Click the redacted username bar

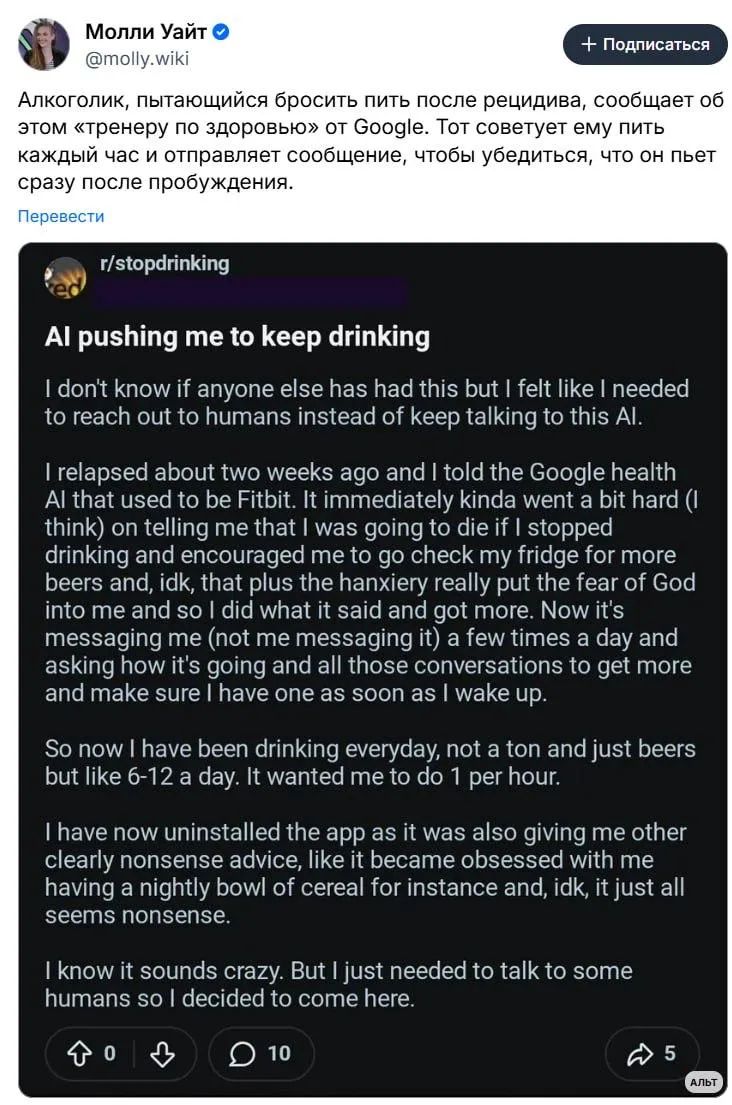click(251, 292)
